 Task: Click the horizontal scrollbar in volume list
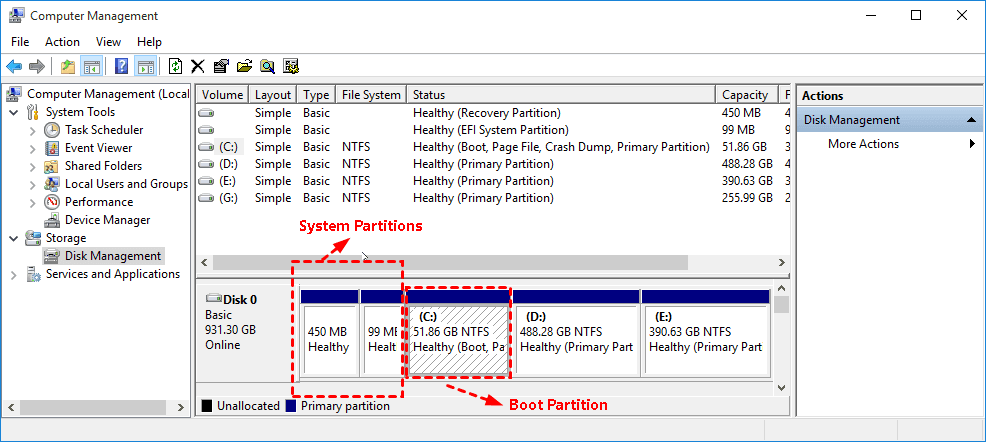(x=450, y=262)
